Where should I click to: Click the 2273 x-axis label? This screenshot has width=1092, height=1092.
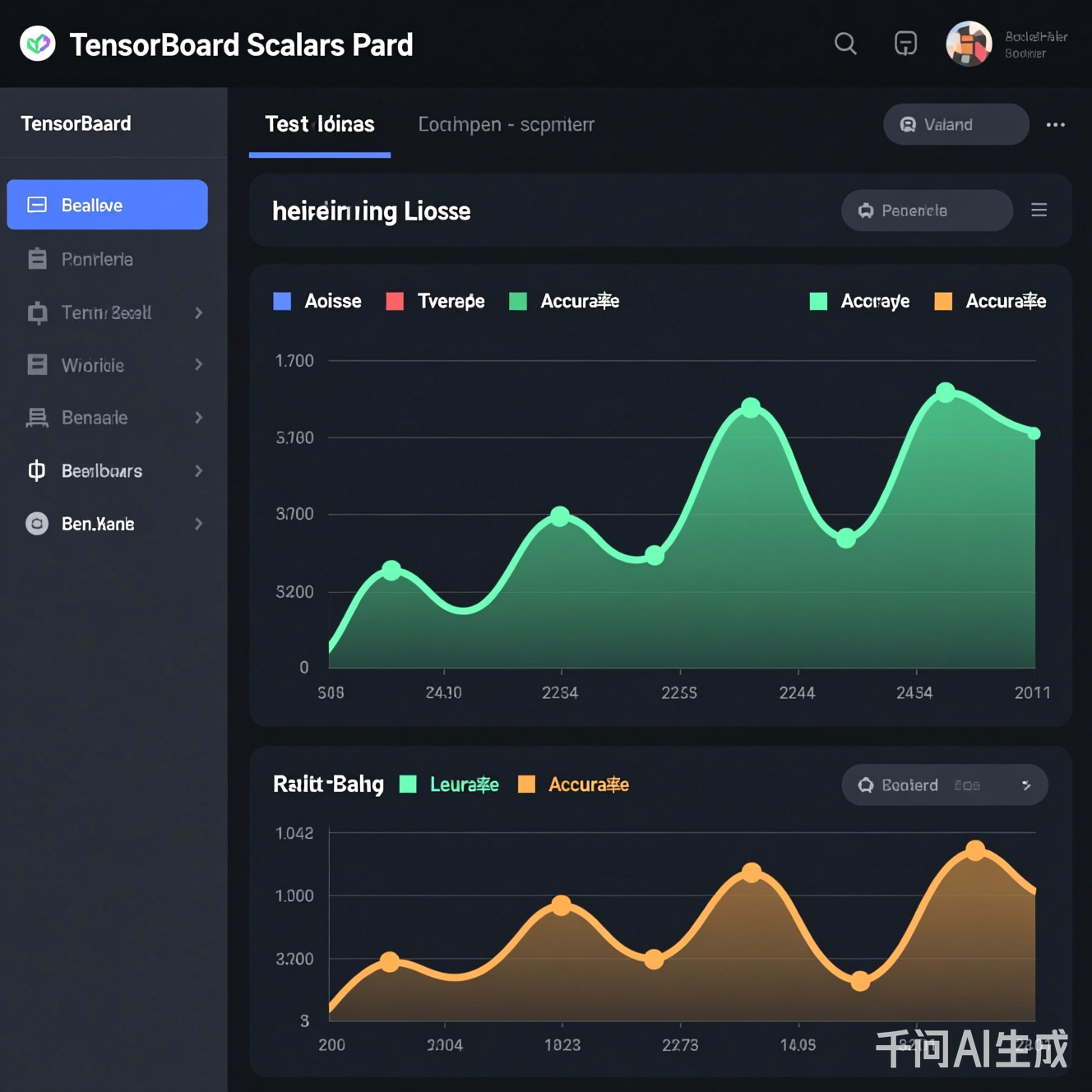(x=680, y=1045)
